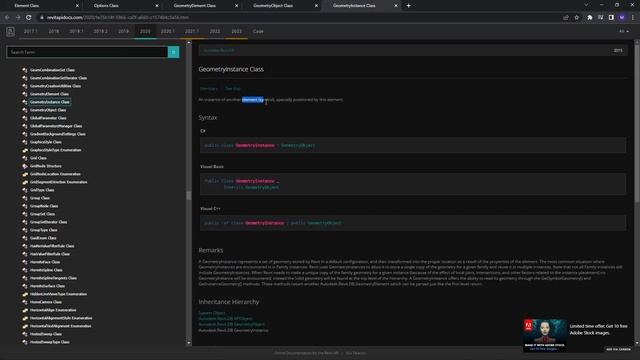Select the 2023 API version tab
640x360 pixels.
point(236,31)
